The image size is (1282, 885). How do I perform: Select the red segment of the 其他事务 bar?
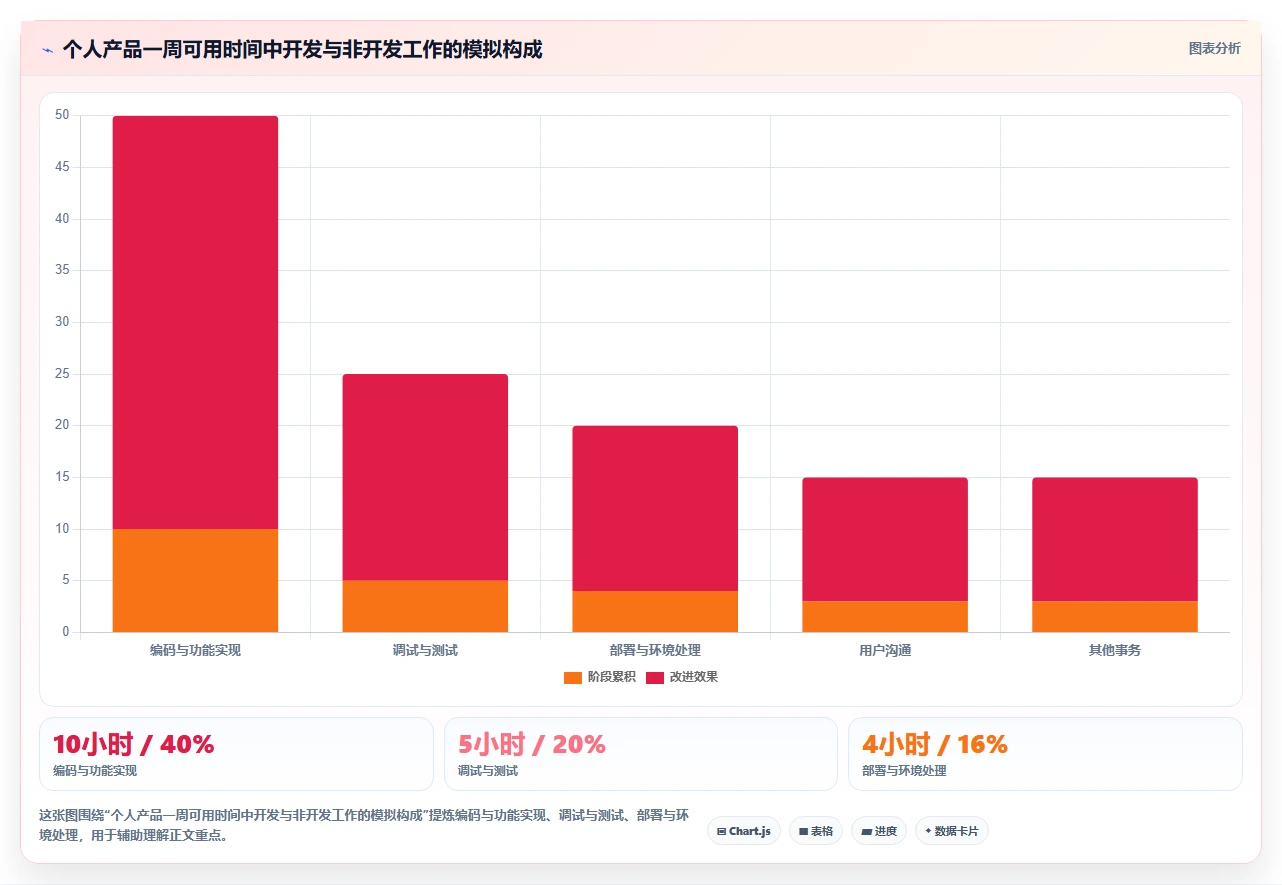1115,539
